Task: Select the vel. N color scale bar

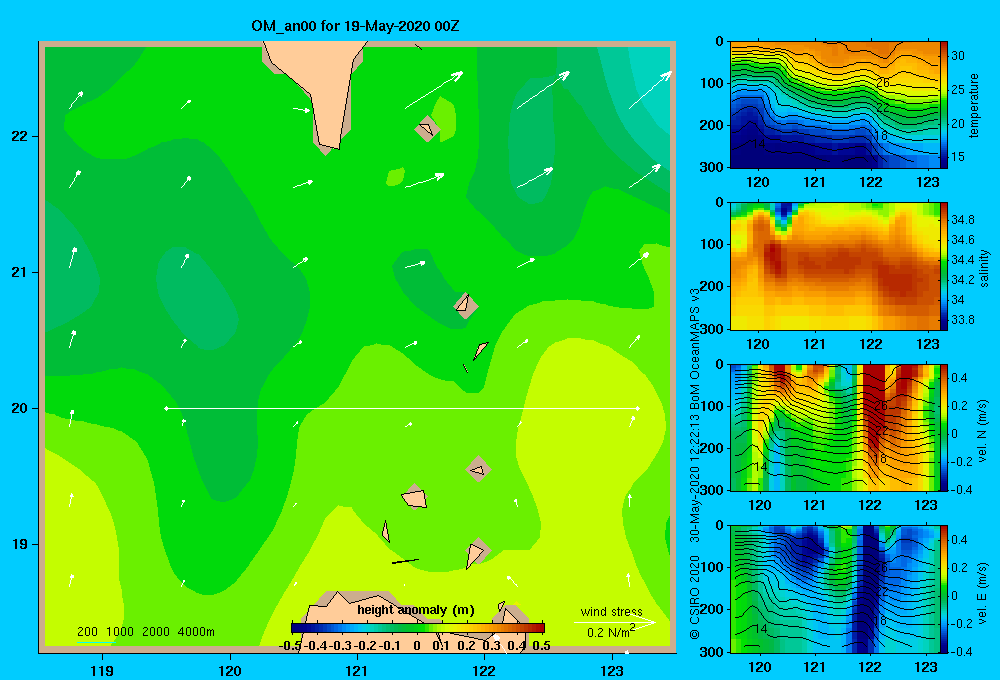Action: pyautogui.click(x=944, y=427)
